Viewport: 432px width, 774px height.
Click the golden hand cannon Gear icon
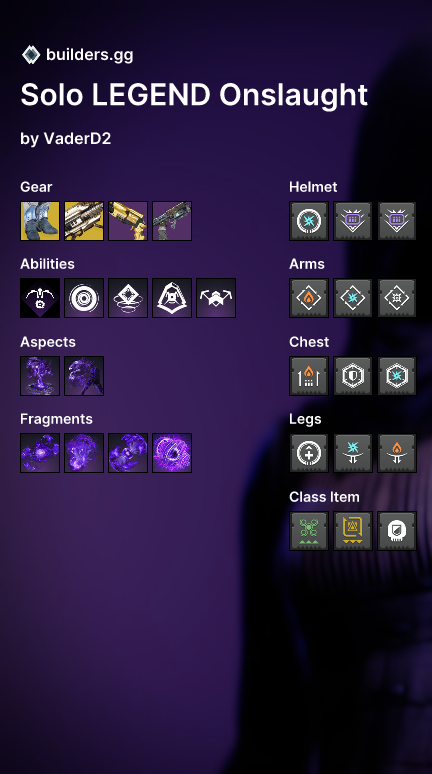coord(128,221)
